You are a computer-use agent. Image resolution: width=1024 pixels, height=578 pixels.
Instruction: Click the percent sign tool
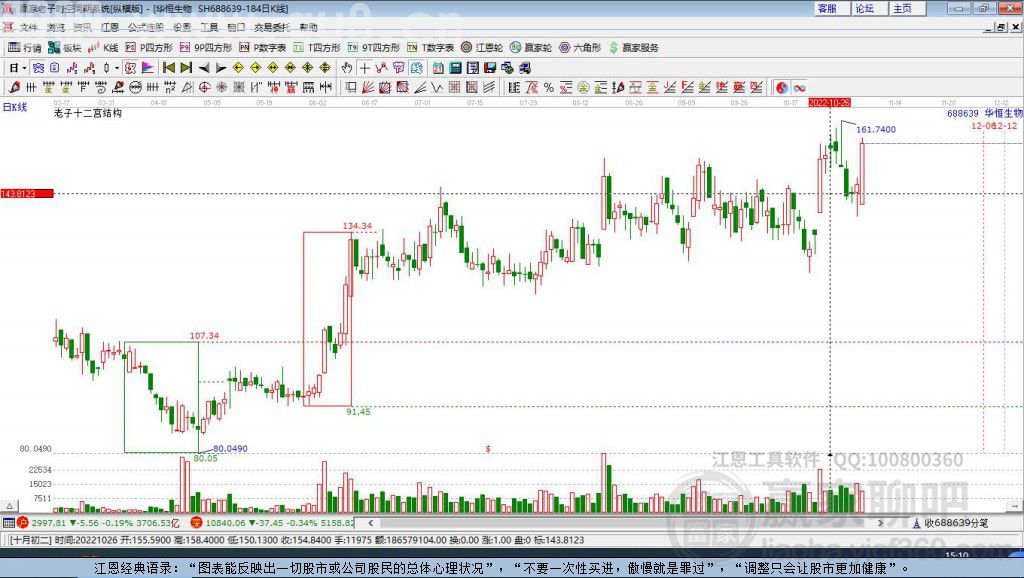point(549,88)
